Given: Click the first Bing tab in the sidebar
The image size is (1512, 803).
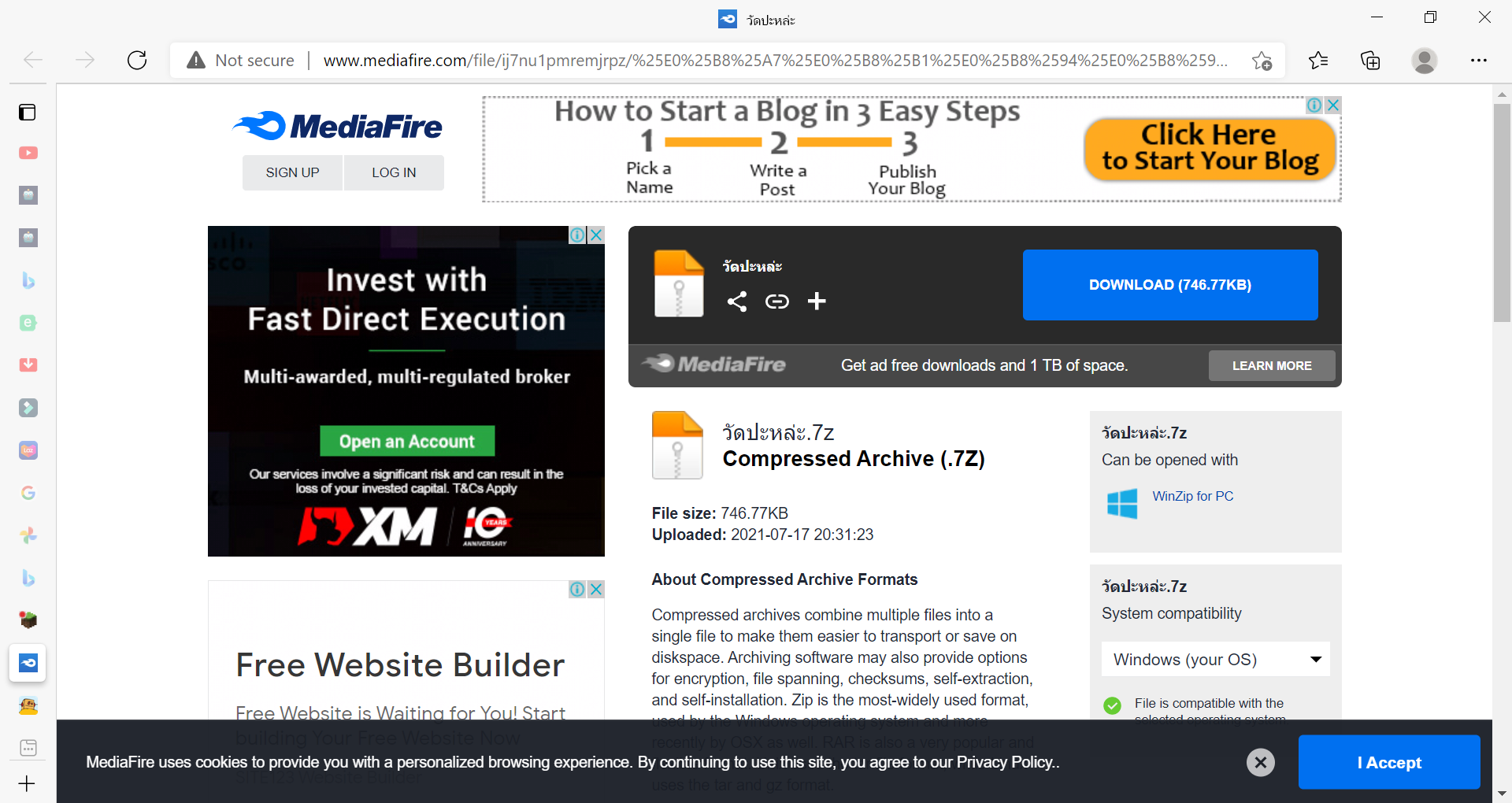Looking at the screenshot, I should pos(28,280).
